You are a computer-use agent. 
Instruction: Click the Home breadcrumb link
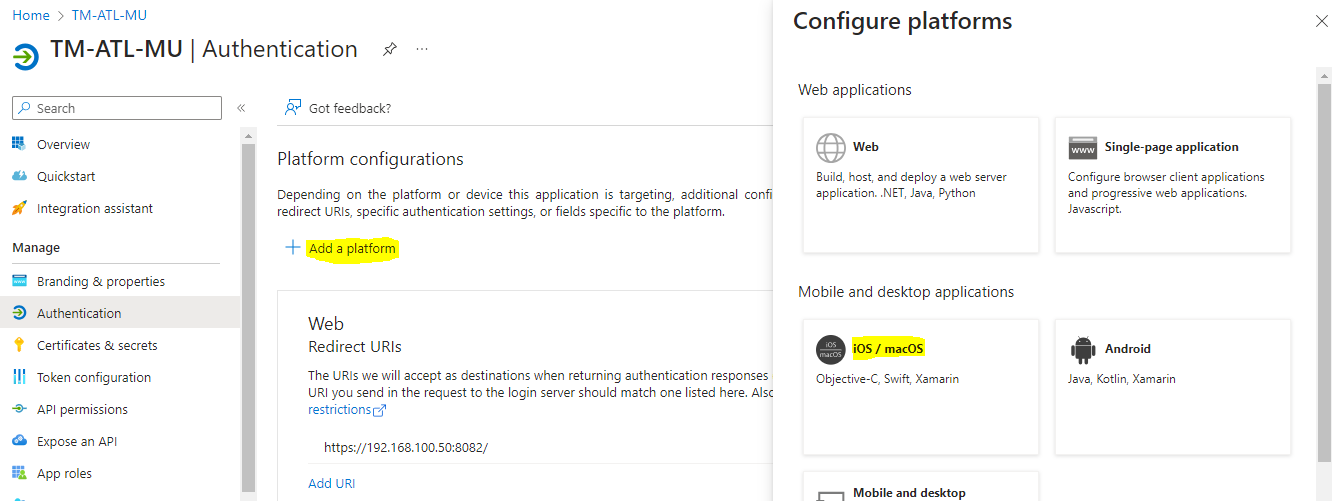pyautogui.click(x=31, y=15)
